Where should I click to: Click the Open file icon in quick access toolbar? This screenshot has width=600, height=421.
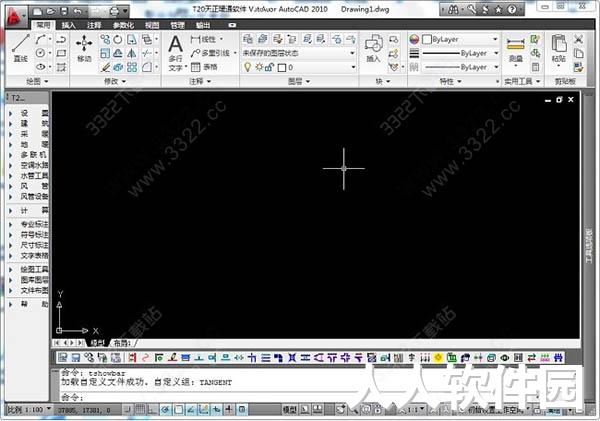(x=51, y=11)
